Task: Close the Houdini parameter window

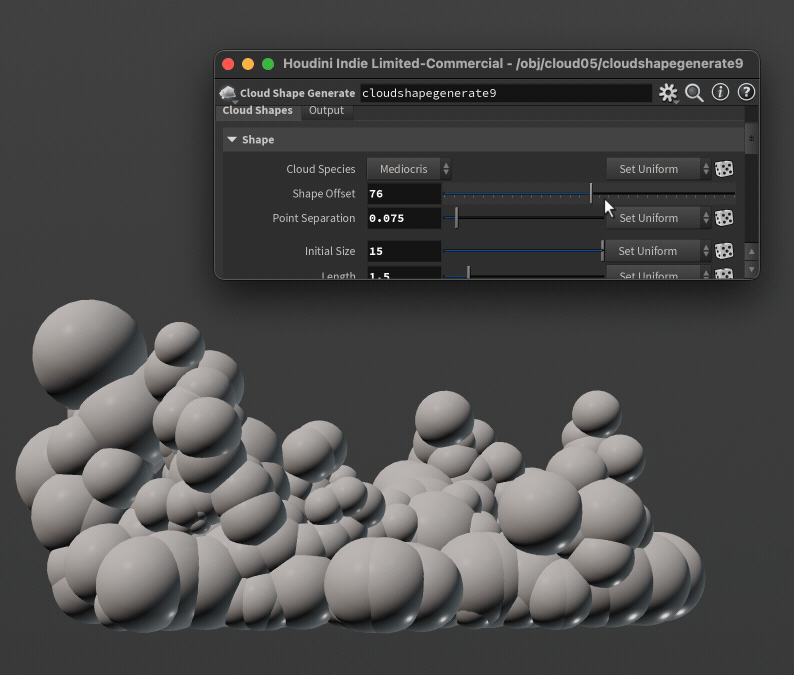Action: (228, 64)
